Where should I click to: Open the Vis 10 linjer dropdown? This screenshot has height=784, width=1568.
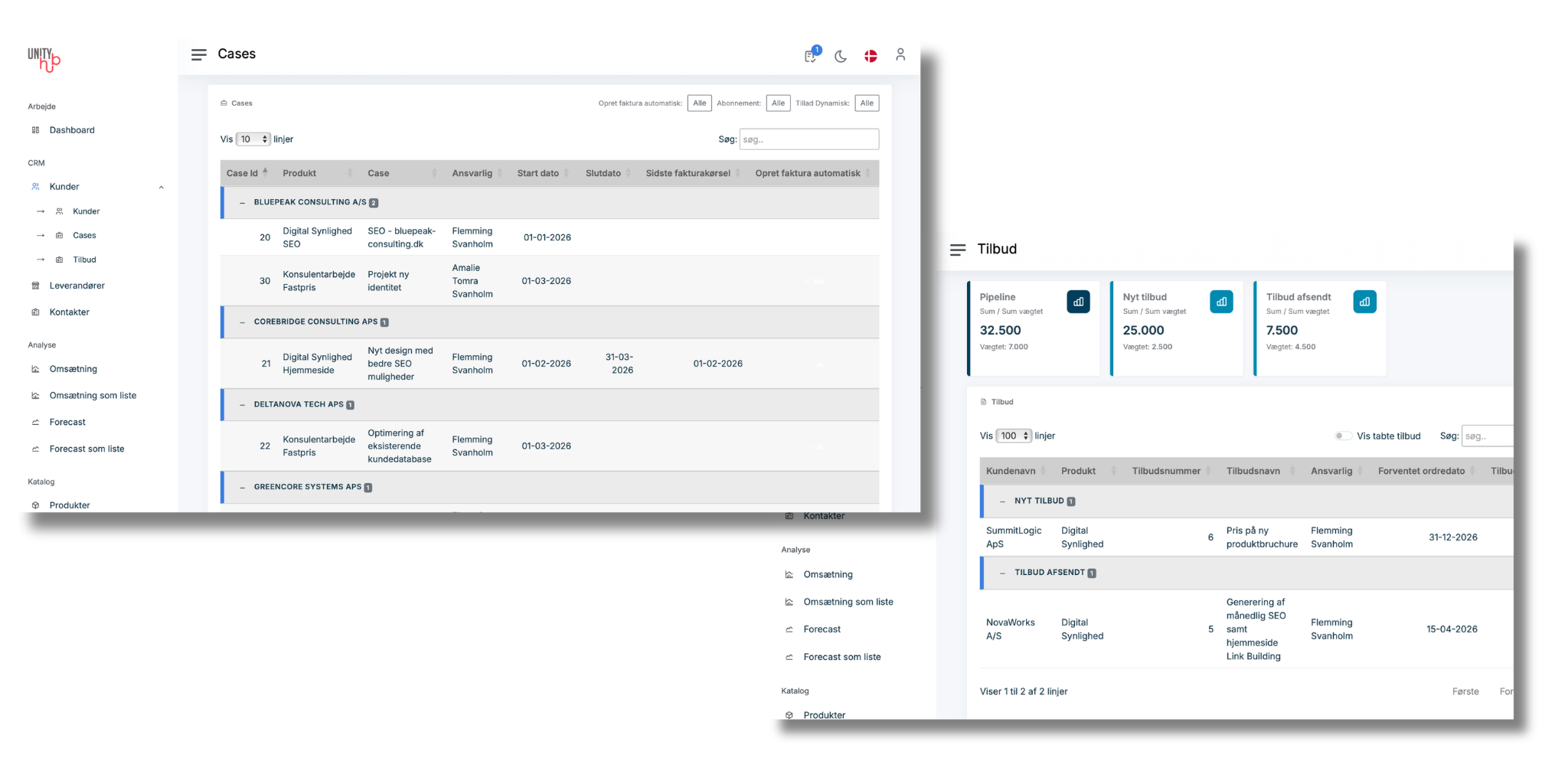point(253,139)
